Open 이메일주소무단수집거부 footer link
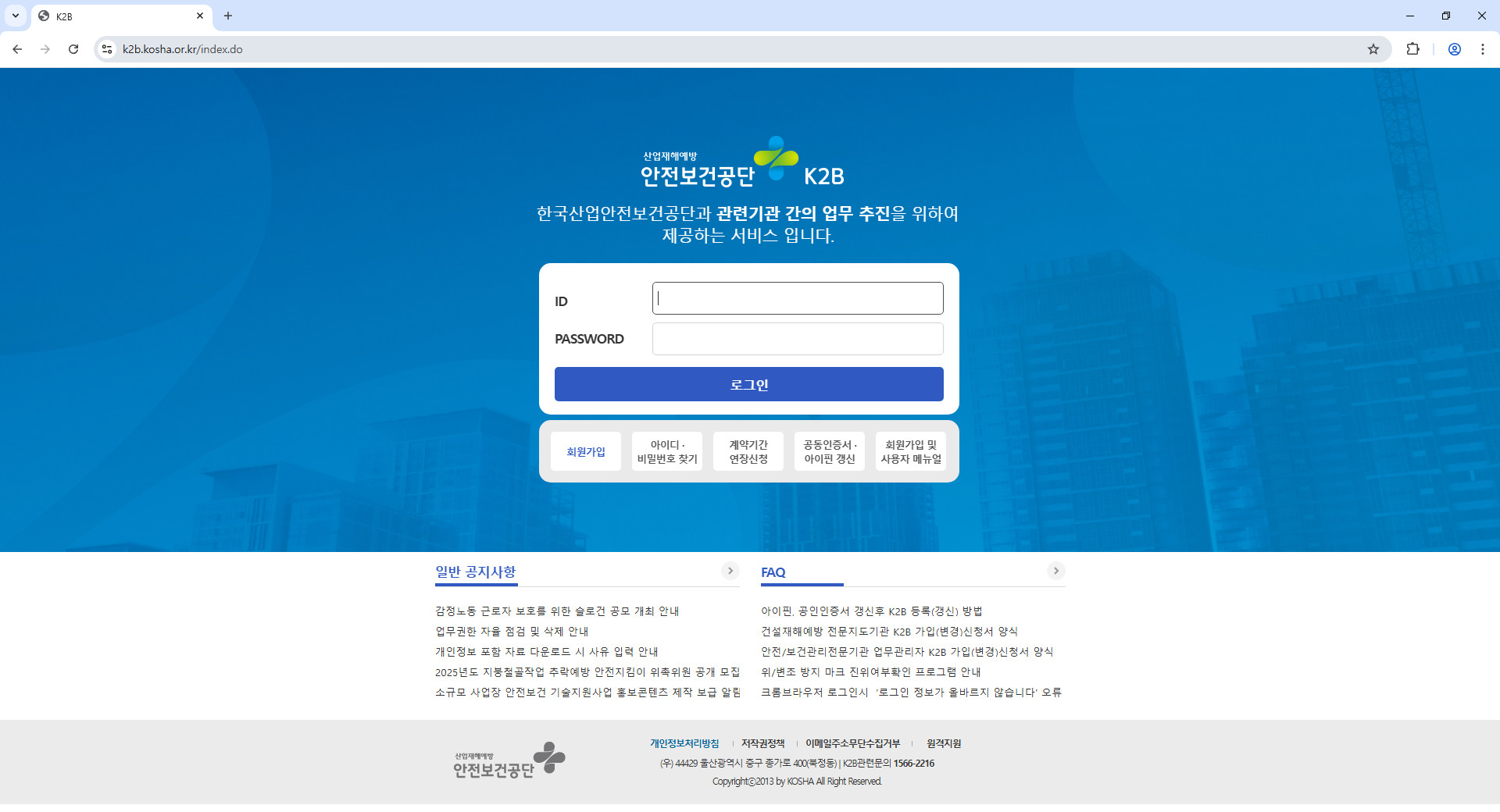This screenshot has width=1500, height=812. coord(853,743)
